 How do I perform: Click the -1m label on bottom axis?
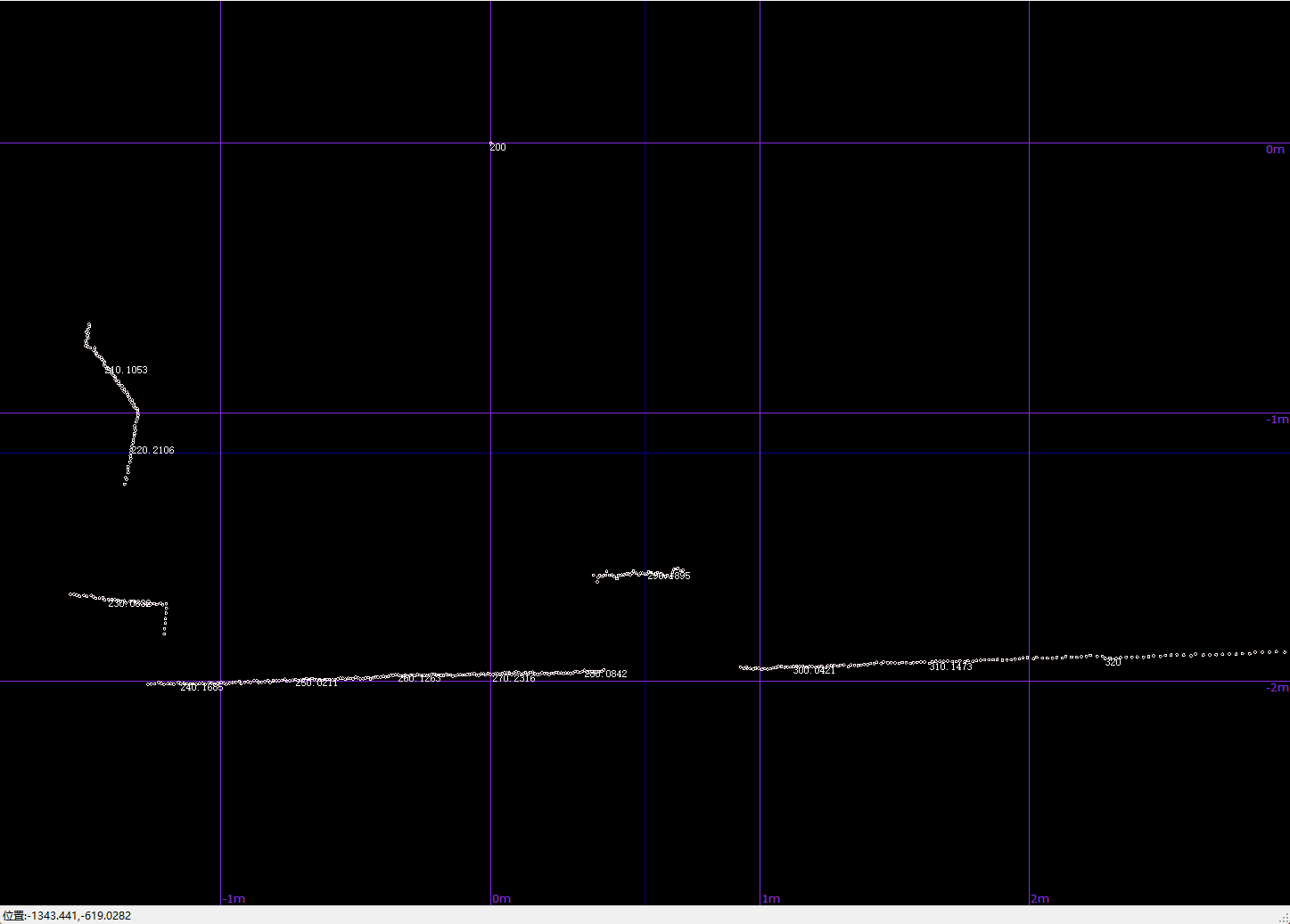234,898
